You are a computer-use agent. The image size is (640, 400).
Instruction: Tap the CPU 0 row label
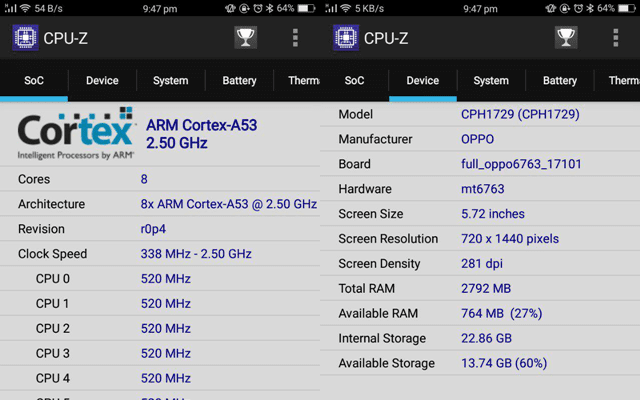[x=53, y=279]
